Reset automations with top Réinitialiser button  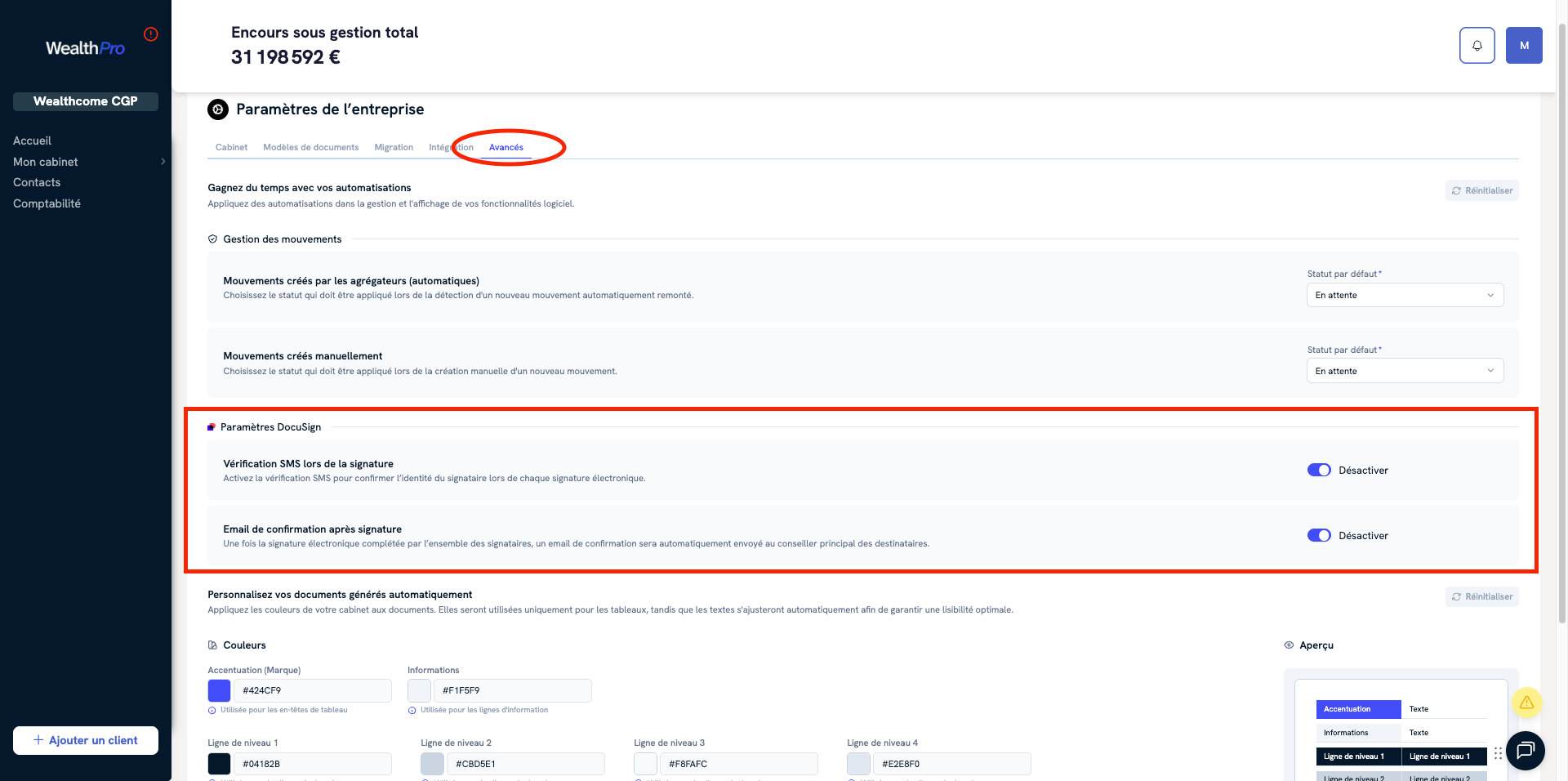(1481, 191)
